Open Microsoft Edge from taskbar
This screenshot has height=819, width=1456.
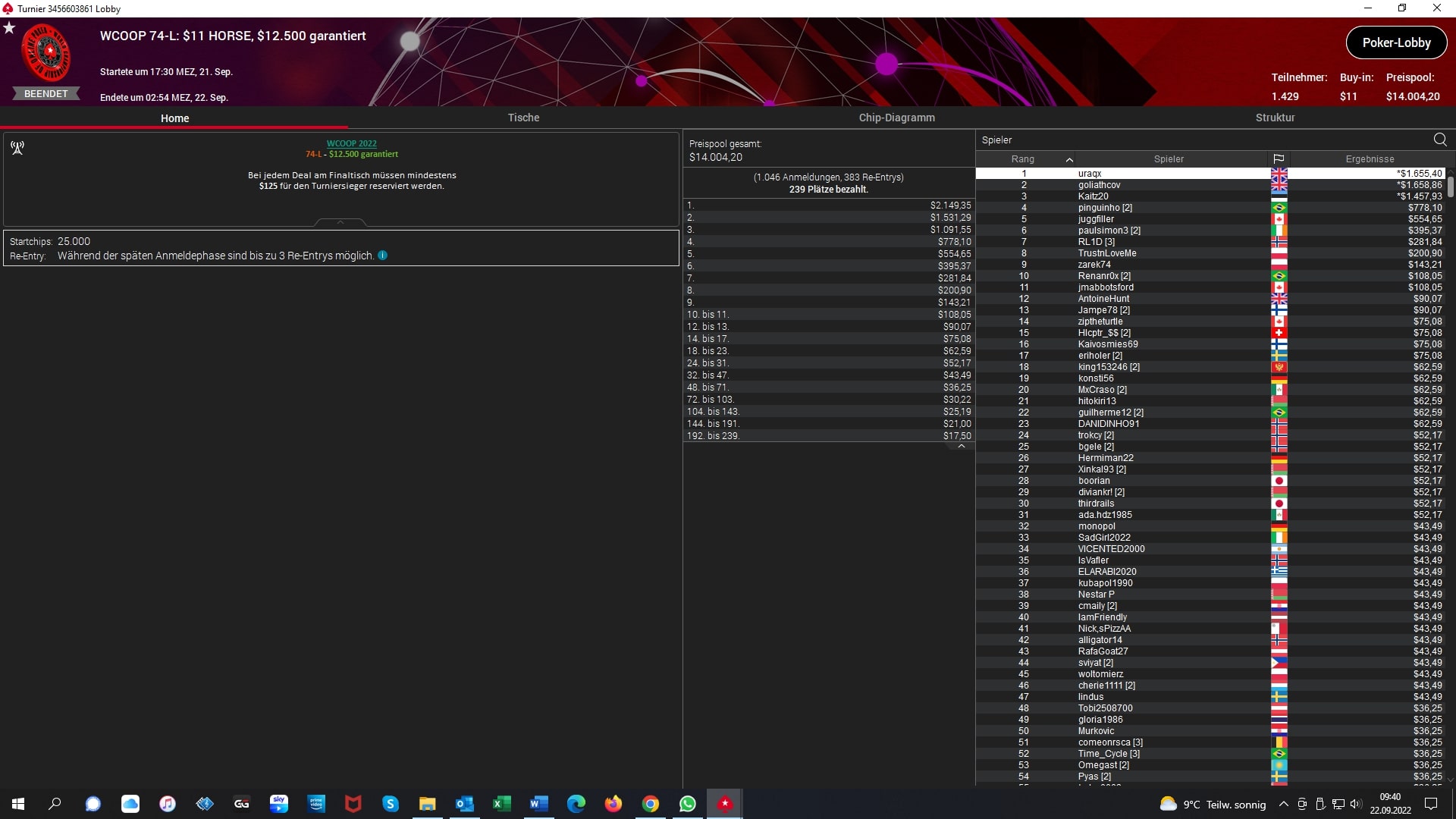tap(576, 804)
